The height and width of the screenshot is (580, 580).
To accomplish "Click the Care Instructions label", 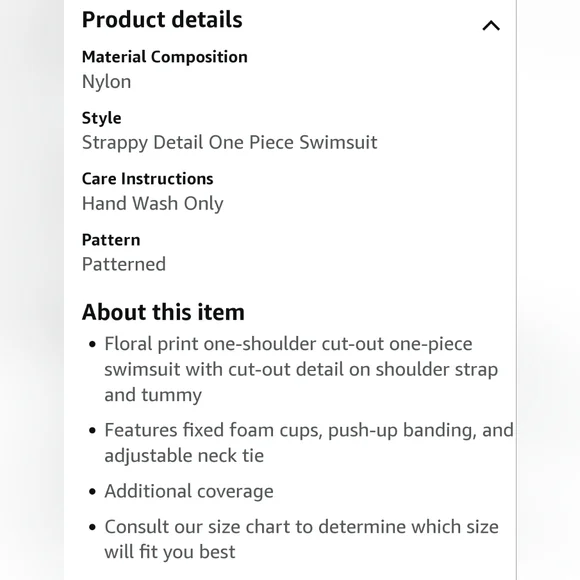I will (x=148, y=179).
